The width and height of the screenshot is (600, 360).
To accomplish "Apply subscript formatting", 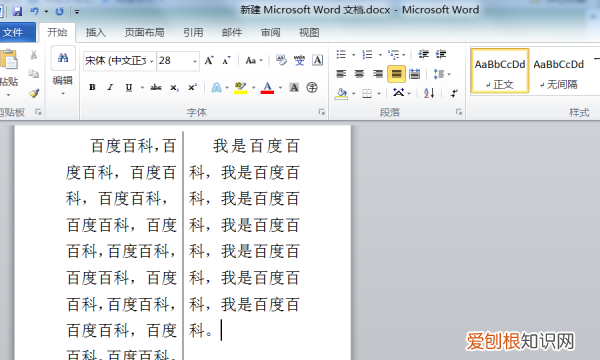I will (174, 88).
